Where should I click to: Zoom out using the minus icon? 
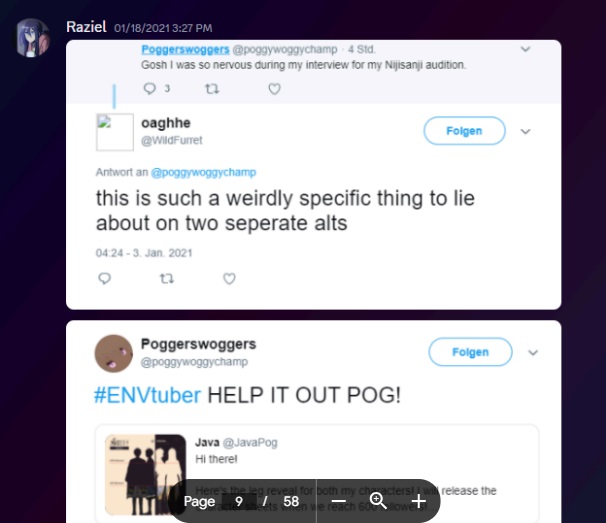point(339,501)
